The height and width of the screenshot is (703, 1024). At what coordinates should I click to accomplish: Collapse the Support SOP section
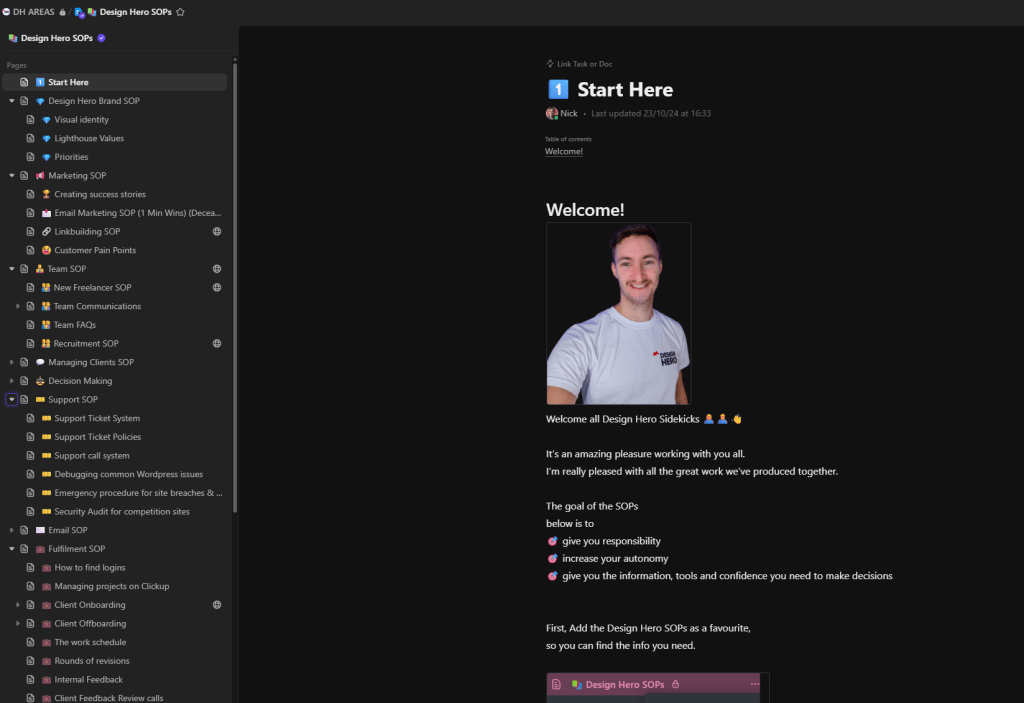coord(12,400)
